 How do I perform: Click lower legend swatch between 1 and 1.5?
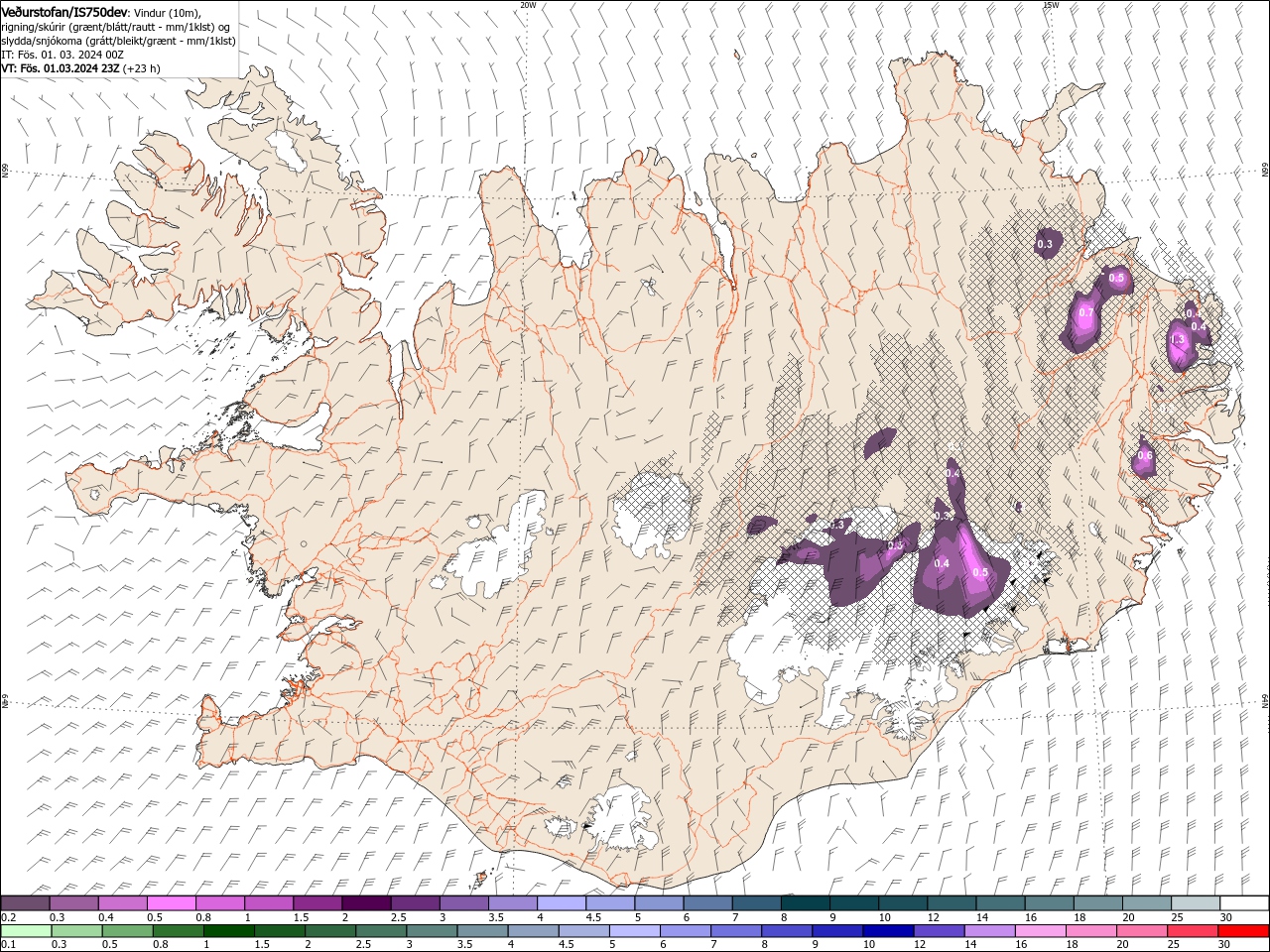pyautogui.click(x=228, y=931)
